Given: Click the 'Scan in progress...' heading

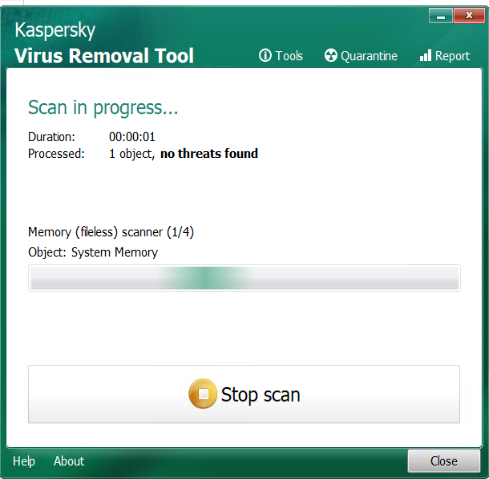Looking at the screenshot, I should (103, 108).
